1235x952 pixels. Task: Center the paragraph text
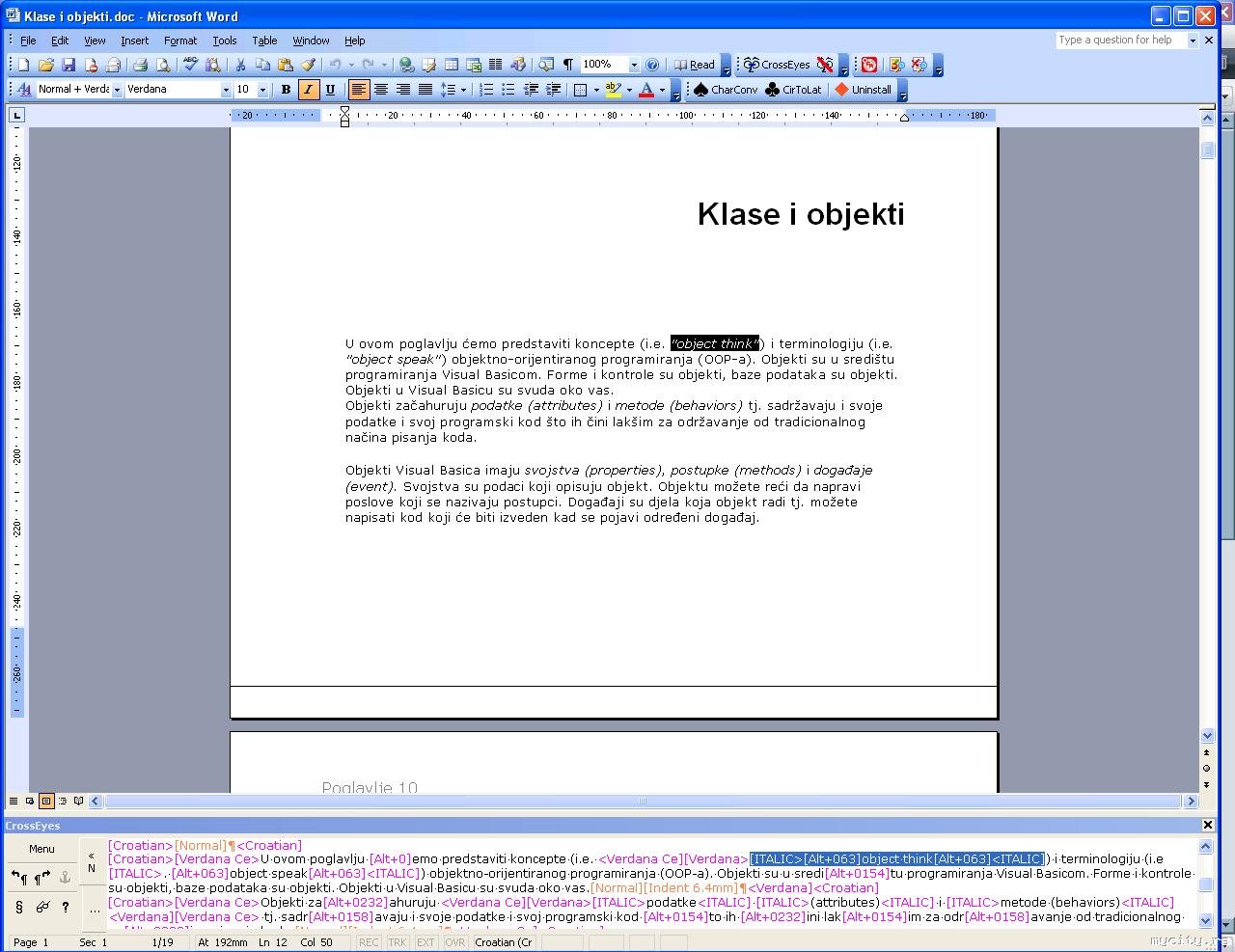click(381, 90)
